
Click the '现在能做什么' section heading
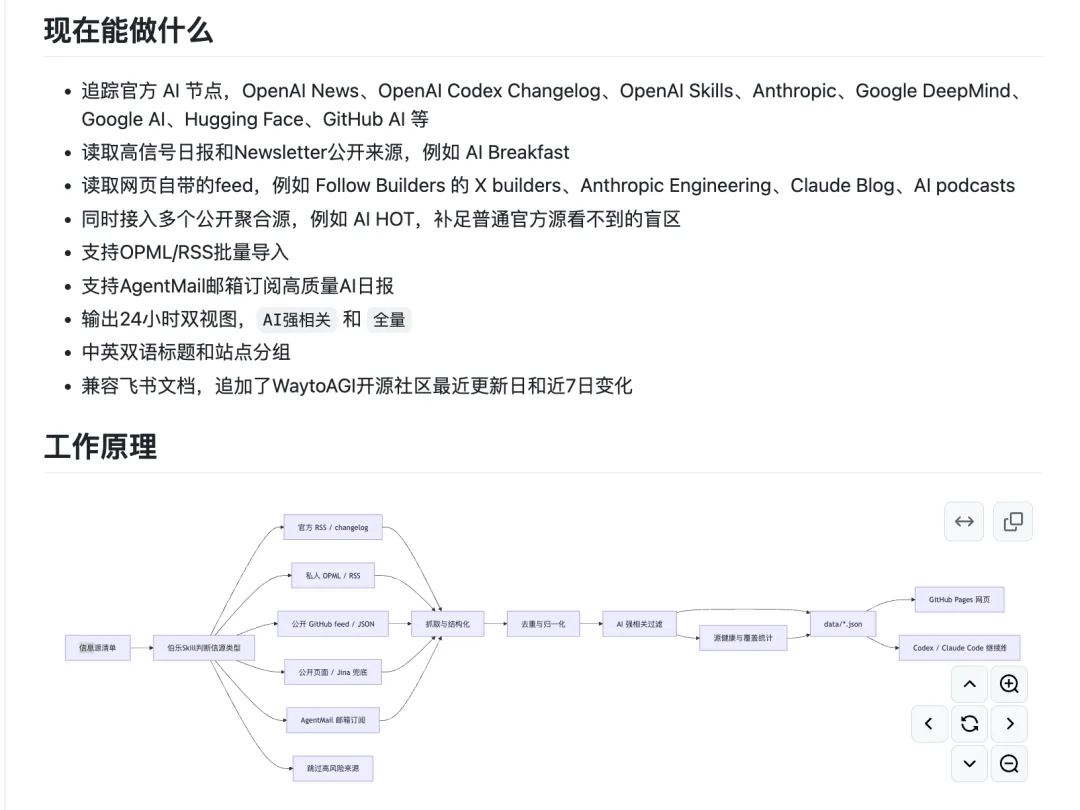point(129,31)
